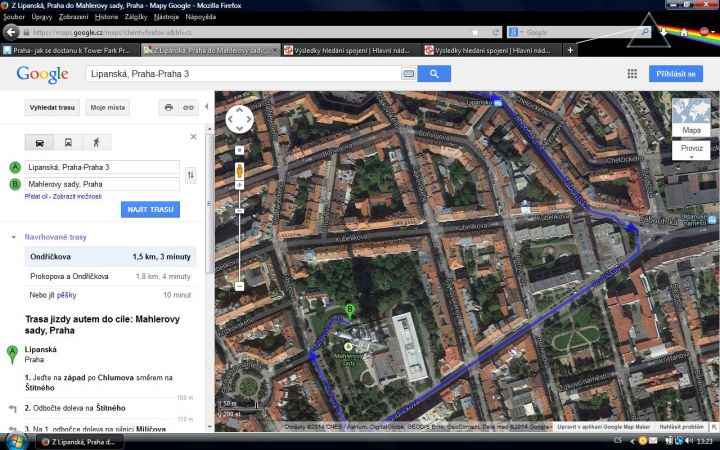Click start field Lipanská, Praha-Praha 3
Image resolution: width=720 pixels, height=450 pixels.
pos(102,167)
